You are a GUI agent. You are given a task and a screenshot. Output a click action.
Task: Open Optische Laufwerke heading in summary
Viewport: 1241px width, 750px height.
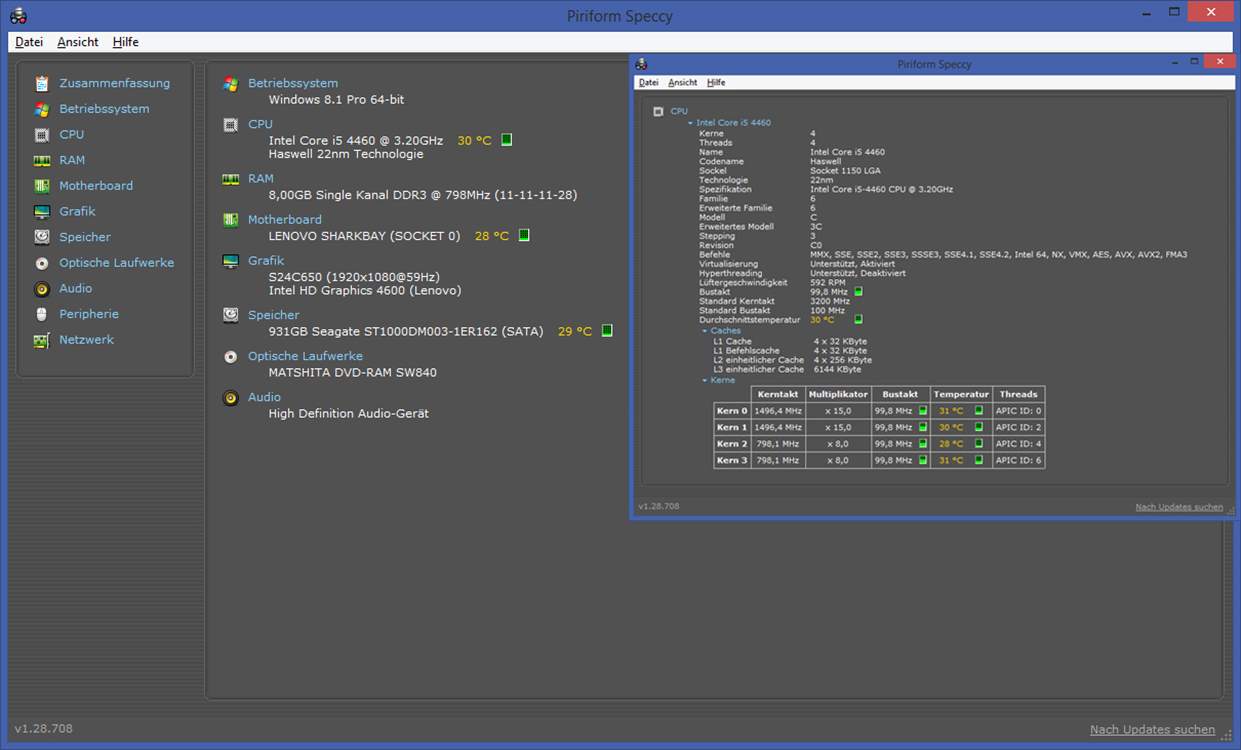coord(305,356)
